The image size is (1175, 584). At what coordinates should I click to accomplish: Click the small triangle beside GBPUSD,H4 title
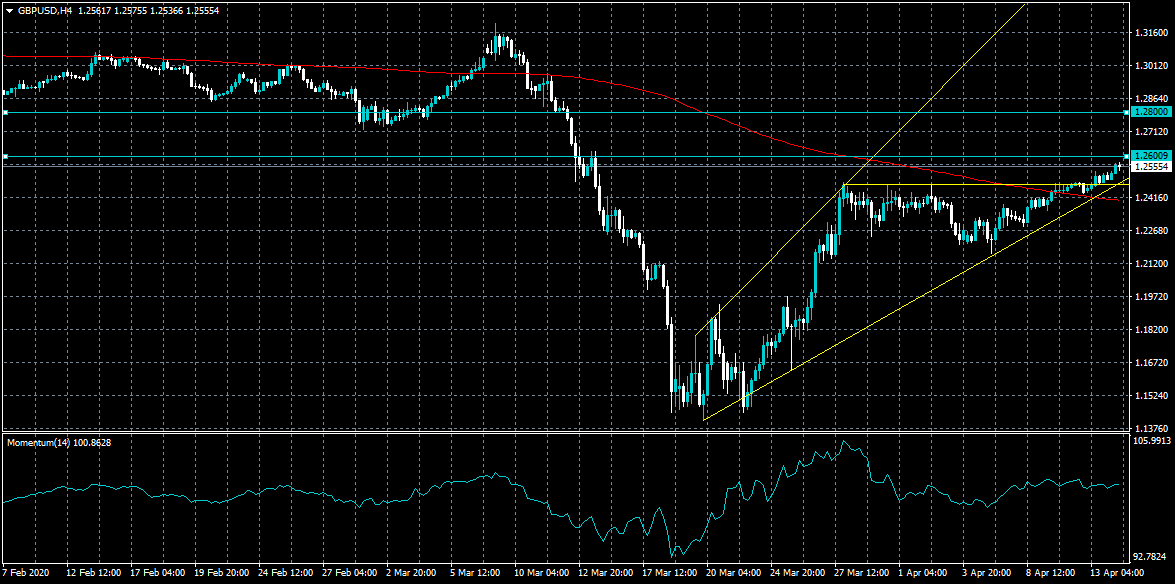tap(9, 10)
